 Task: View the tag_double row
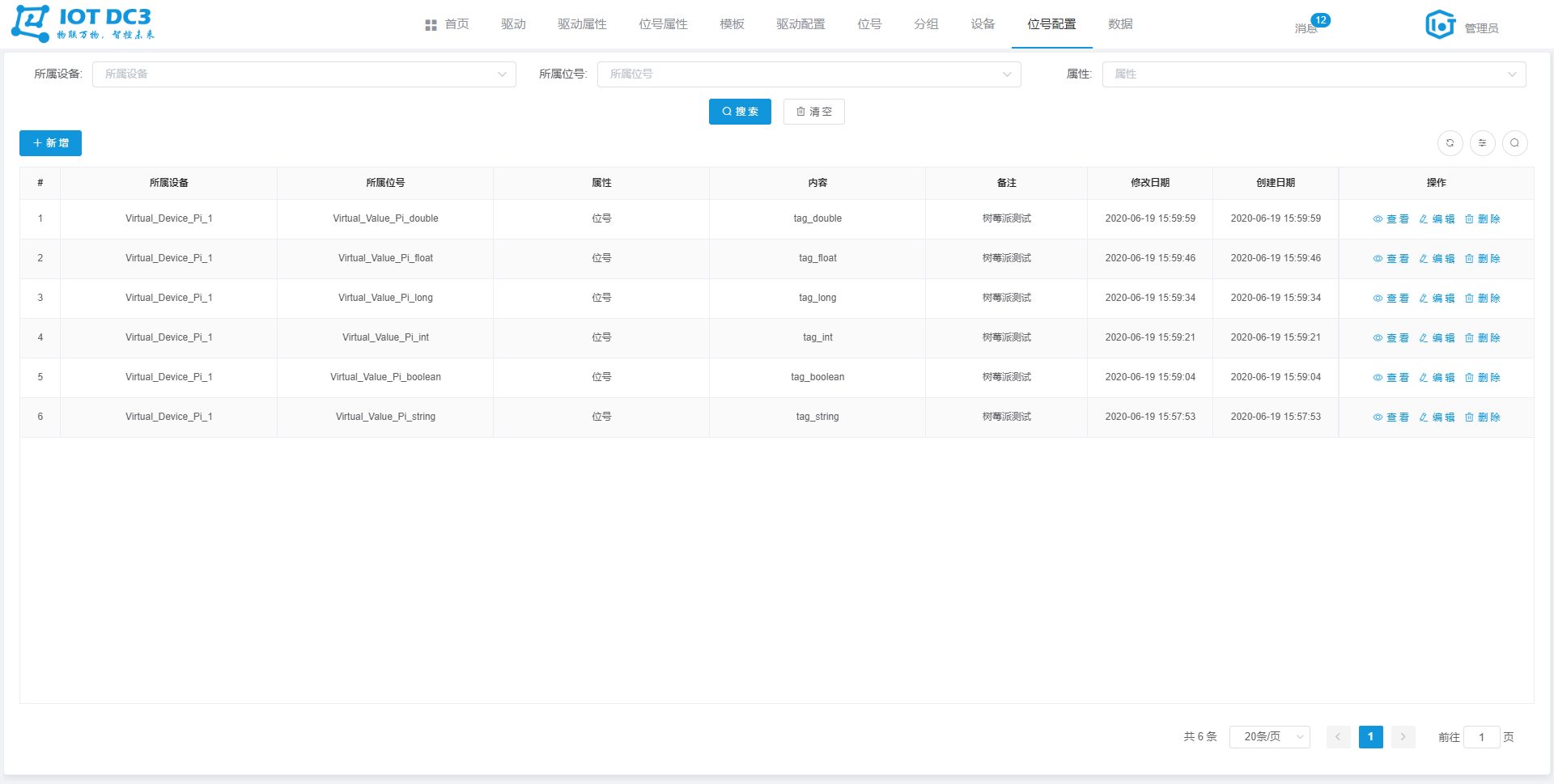tap(1391, 219)
